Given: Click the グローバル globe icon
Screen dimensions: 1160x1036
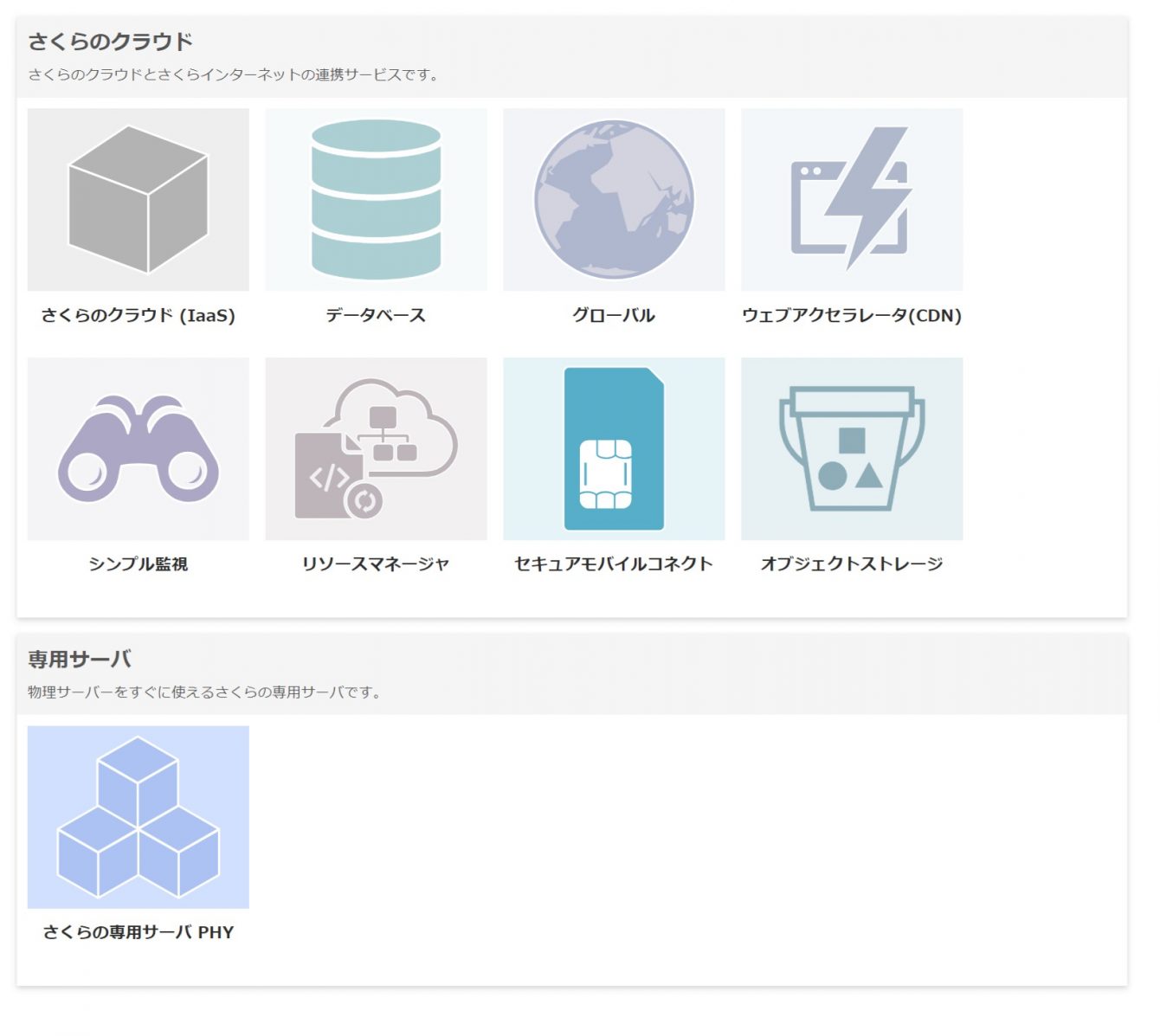Looking at the screenshot, I should pyautogui.click(x=613, y=199).
